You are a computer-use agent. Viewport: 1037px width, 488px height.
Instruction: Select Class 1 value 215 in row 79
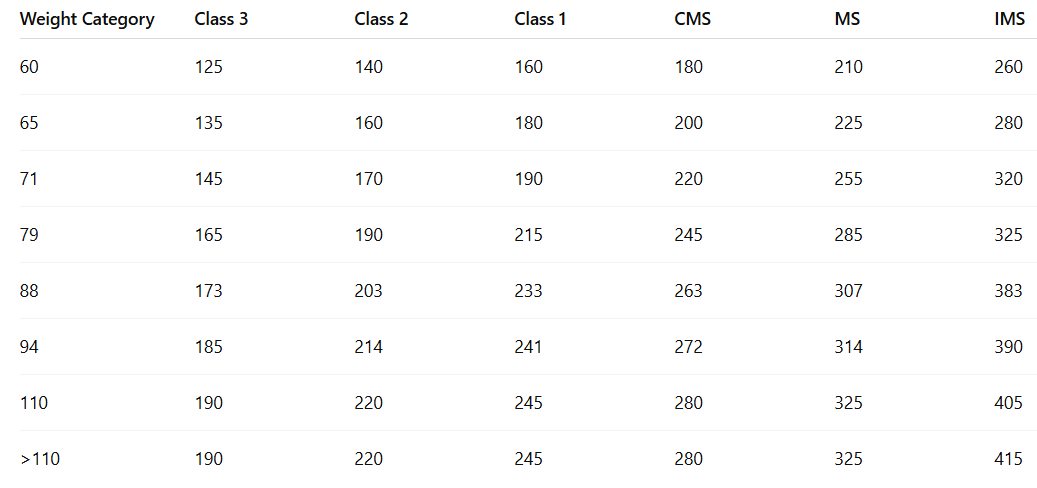tap(529, 235)
